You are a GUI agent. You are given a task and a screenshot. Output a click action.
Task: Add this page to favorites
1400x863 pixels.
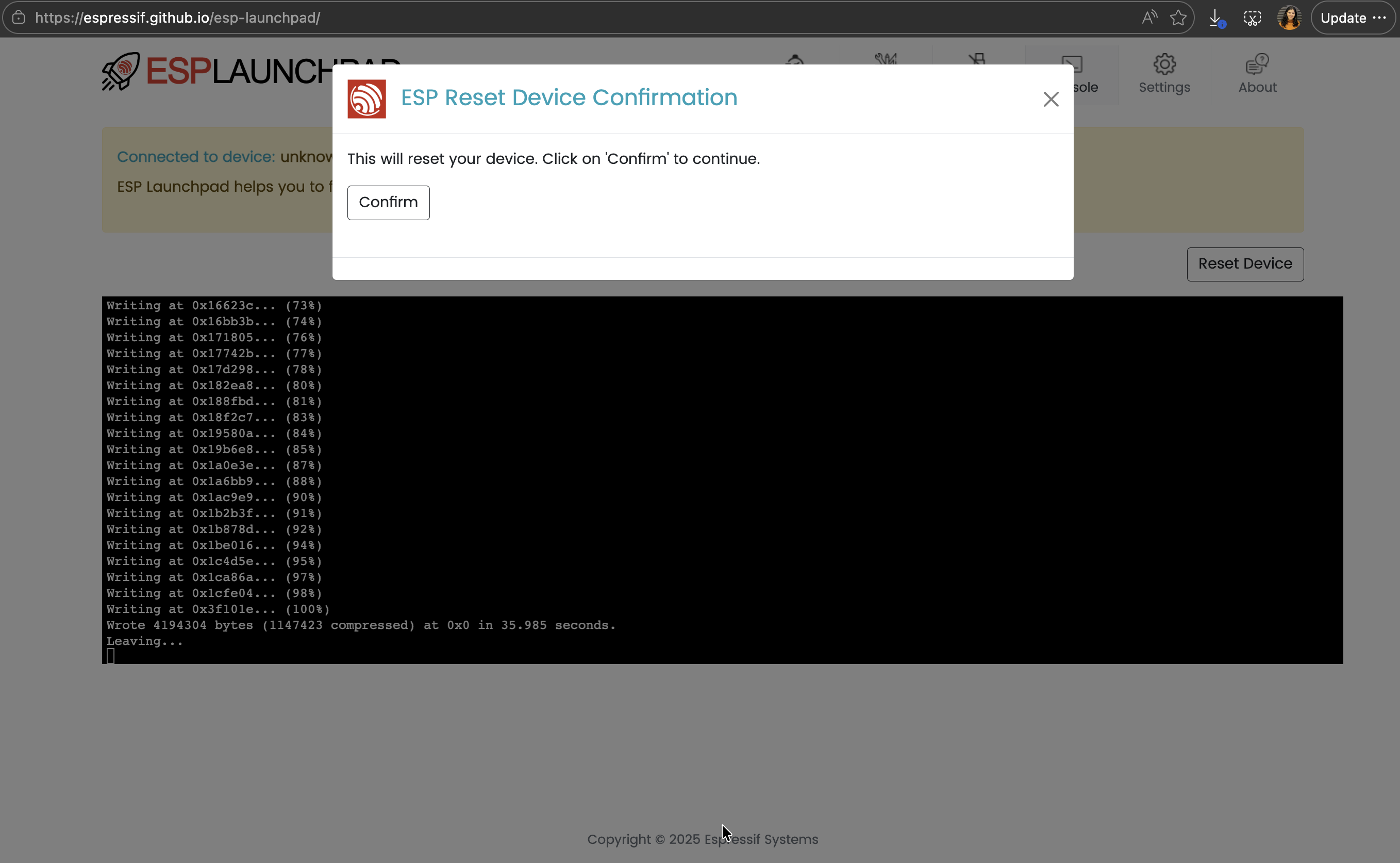click(1178, 18)
